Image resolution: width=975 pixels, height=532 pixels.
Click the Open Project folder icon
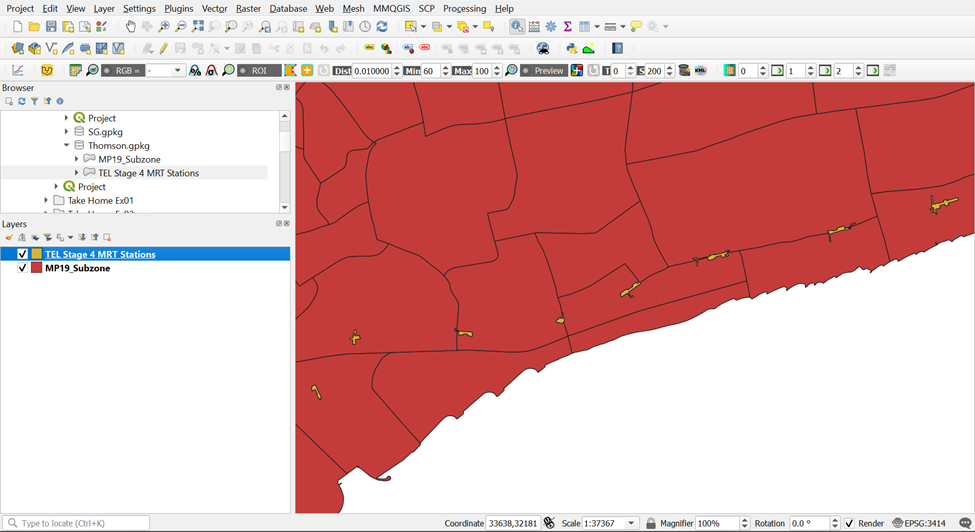[x=34, y=27]
